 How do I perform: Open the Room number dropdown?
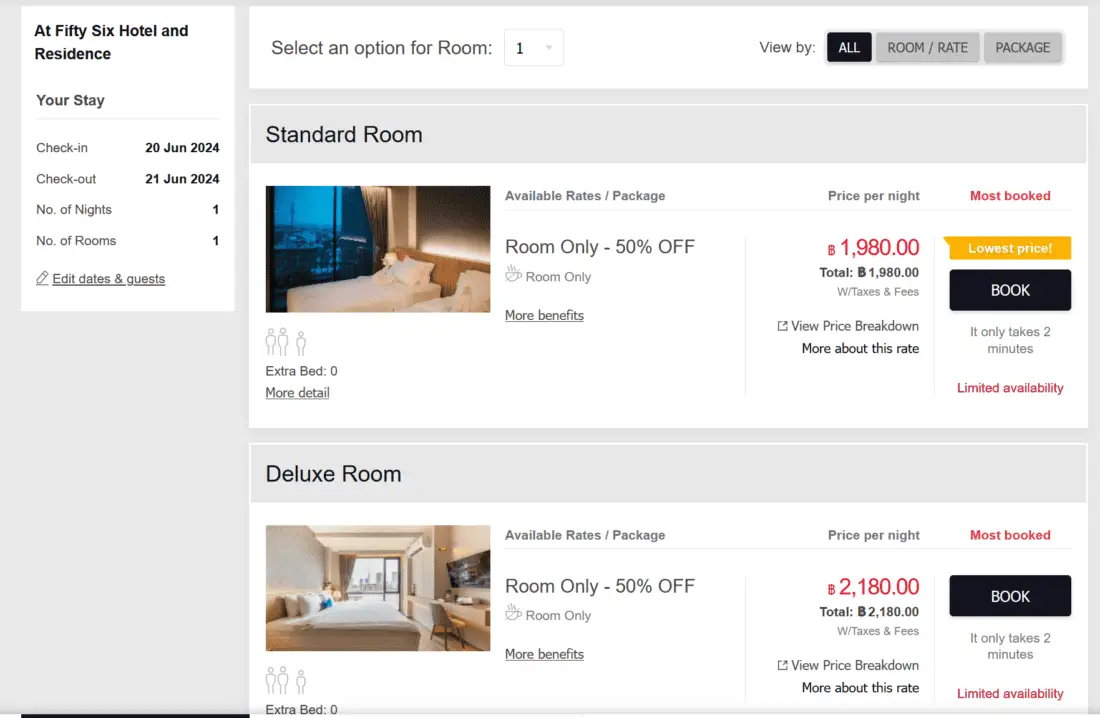(x=534, y=48)
